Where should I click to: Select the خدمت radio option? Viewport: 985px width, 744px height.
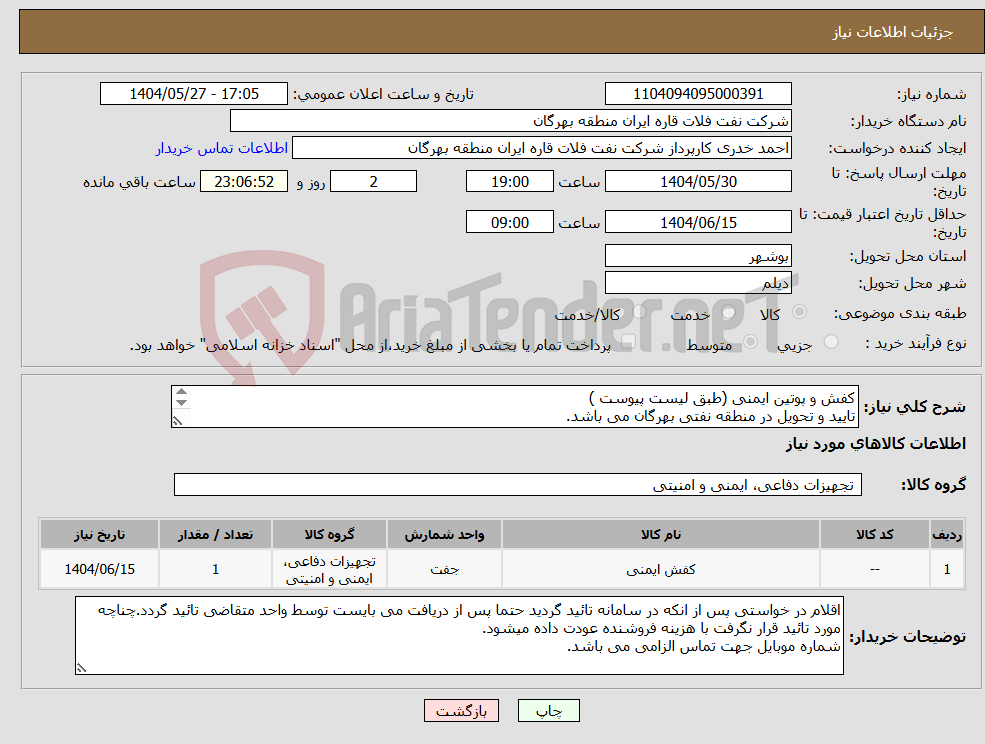coord(728,312)
